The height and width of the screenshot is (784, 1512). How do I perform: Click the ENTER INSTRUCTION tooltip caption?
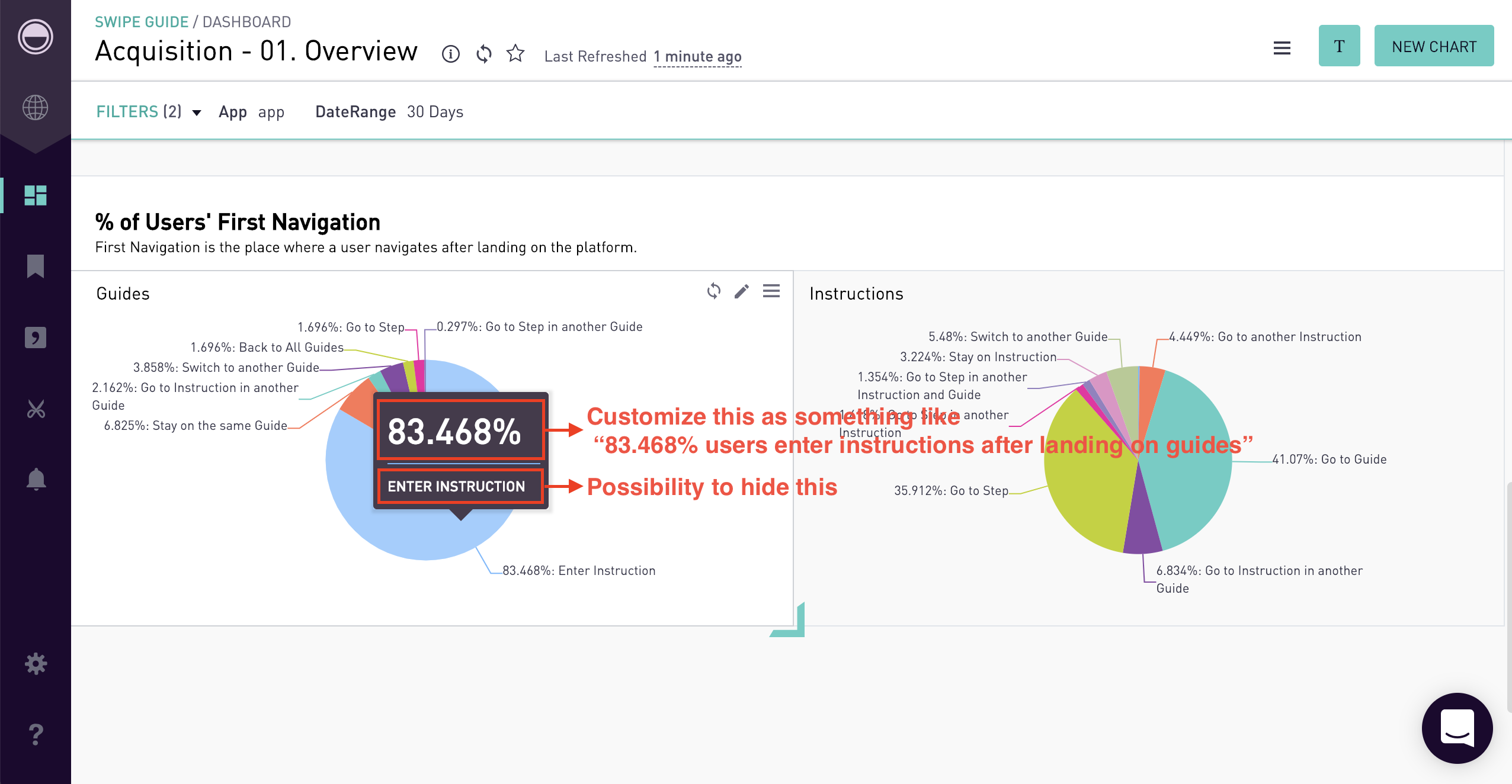pos(456,487)
